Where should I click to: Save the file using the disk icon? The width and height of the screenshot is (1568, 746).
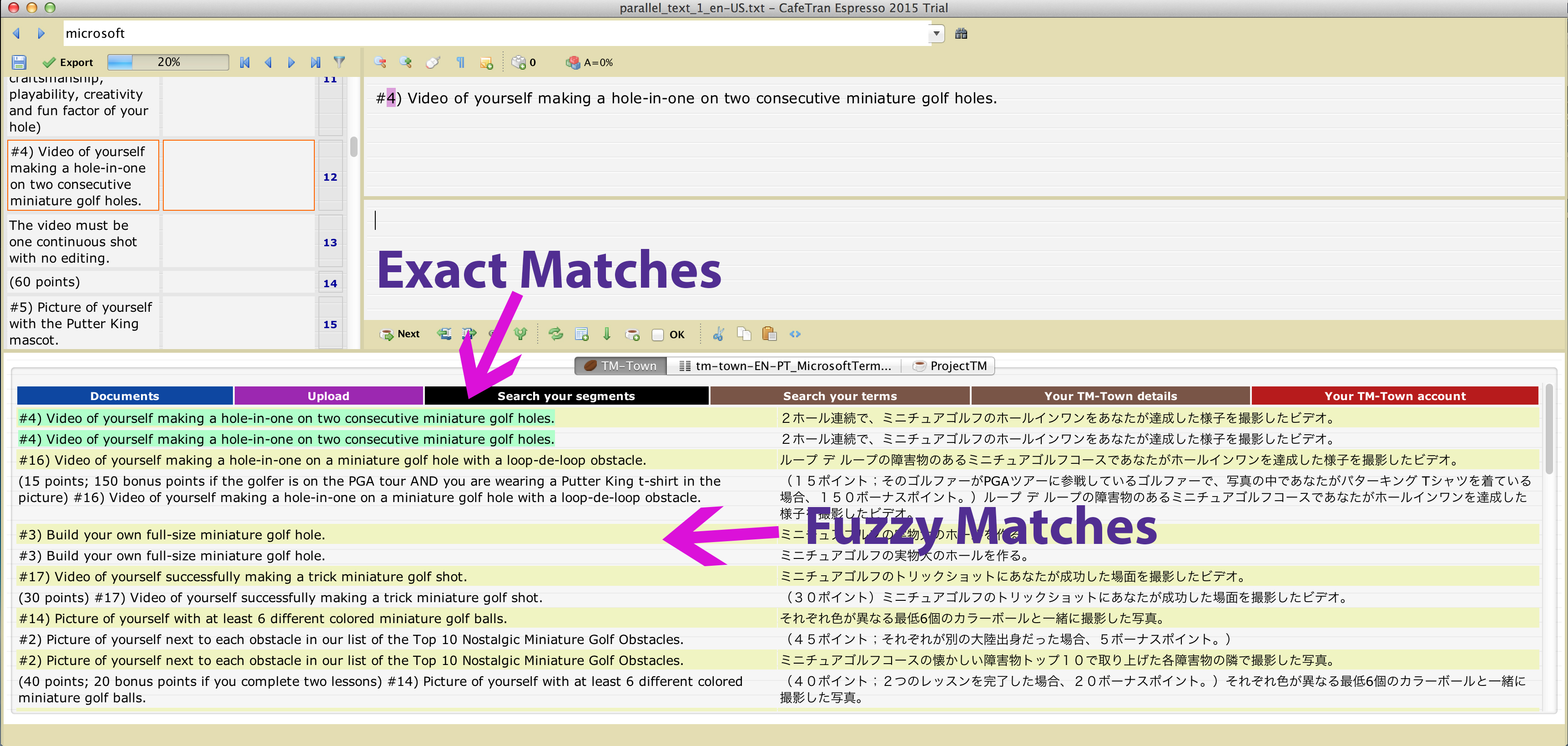(19, 61)
